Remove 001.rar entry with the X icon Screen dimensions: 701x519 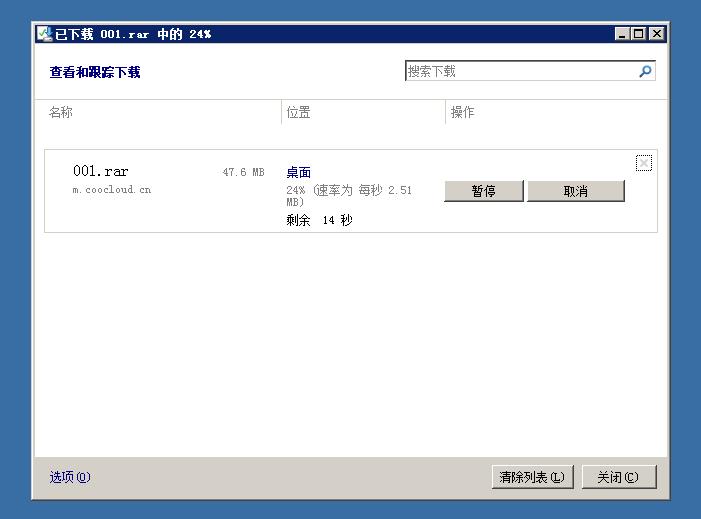tap(644, 163)
